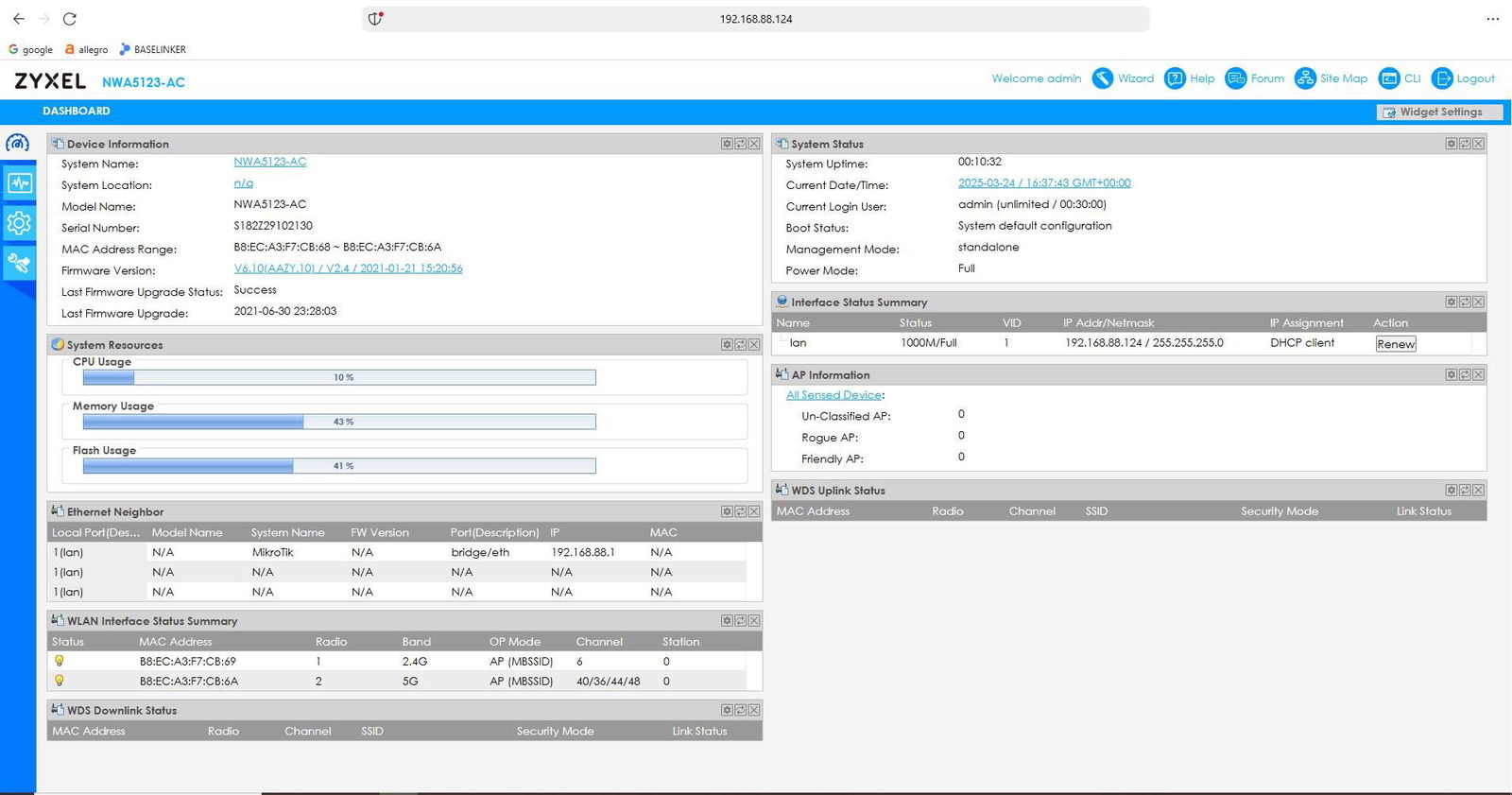This screenshot has width=1512, height=795.
Task: Refresh the Device Information widget
Action: pos(740,144)
